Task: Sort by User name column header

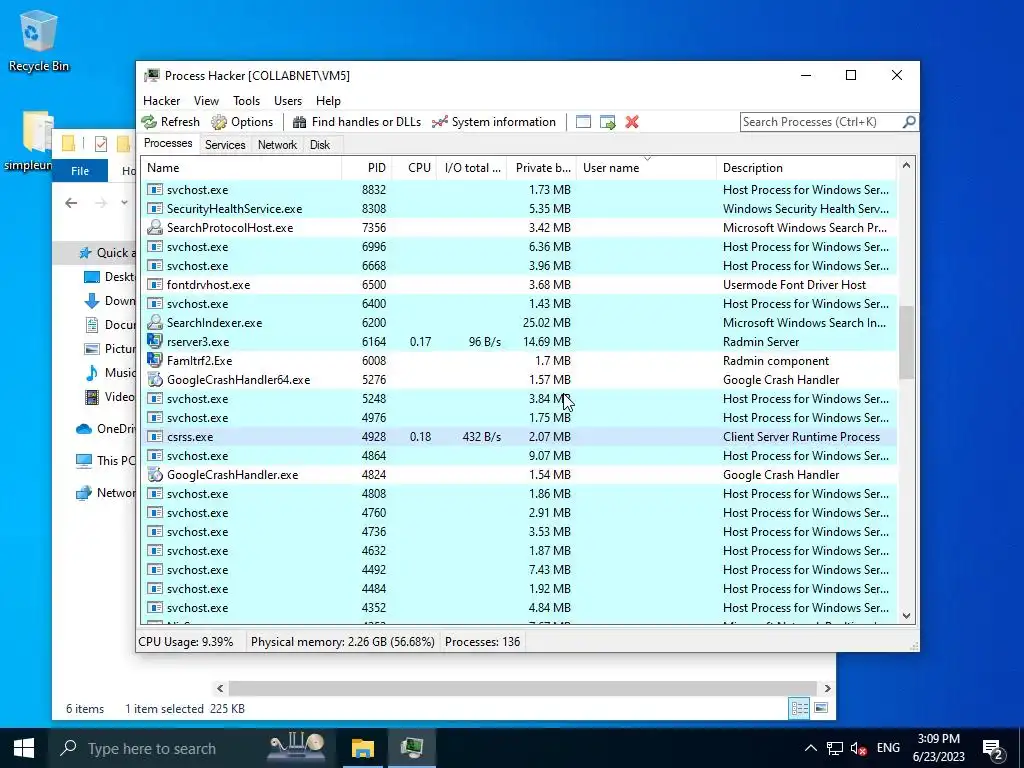Action: pos(646,168)
